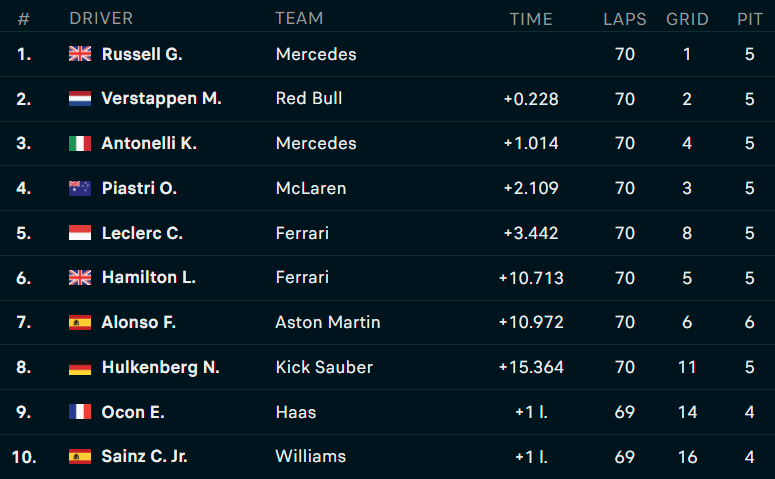Click the Spanish flag beside Alonso F.
This screenshot has height=479, width=775.
(80, 322)
